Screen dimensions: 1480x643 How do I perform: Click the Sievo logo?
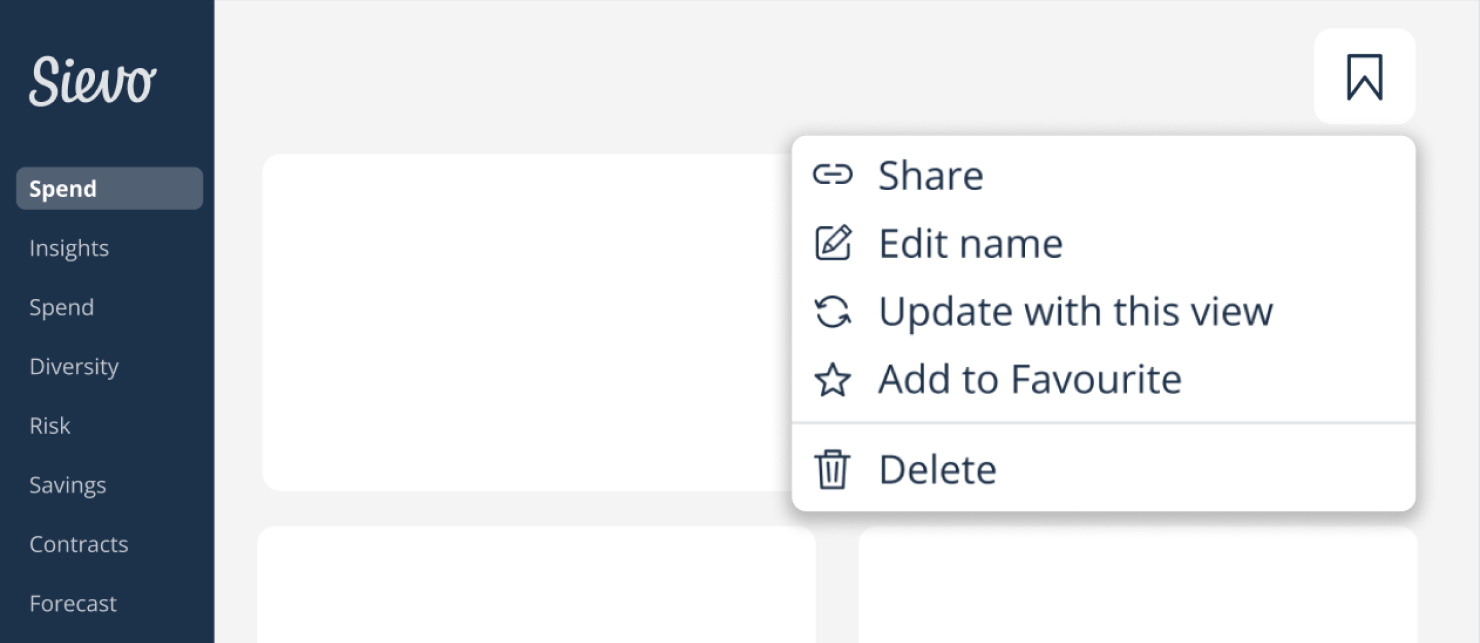click(92, 81)
